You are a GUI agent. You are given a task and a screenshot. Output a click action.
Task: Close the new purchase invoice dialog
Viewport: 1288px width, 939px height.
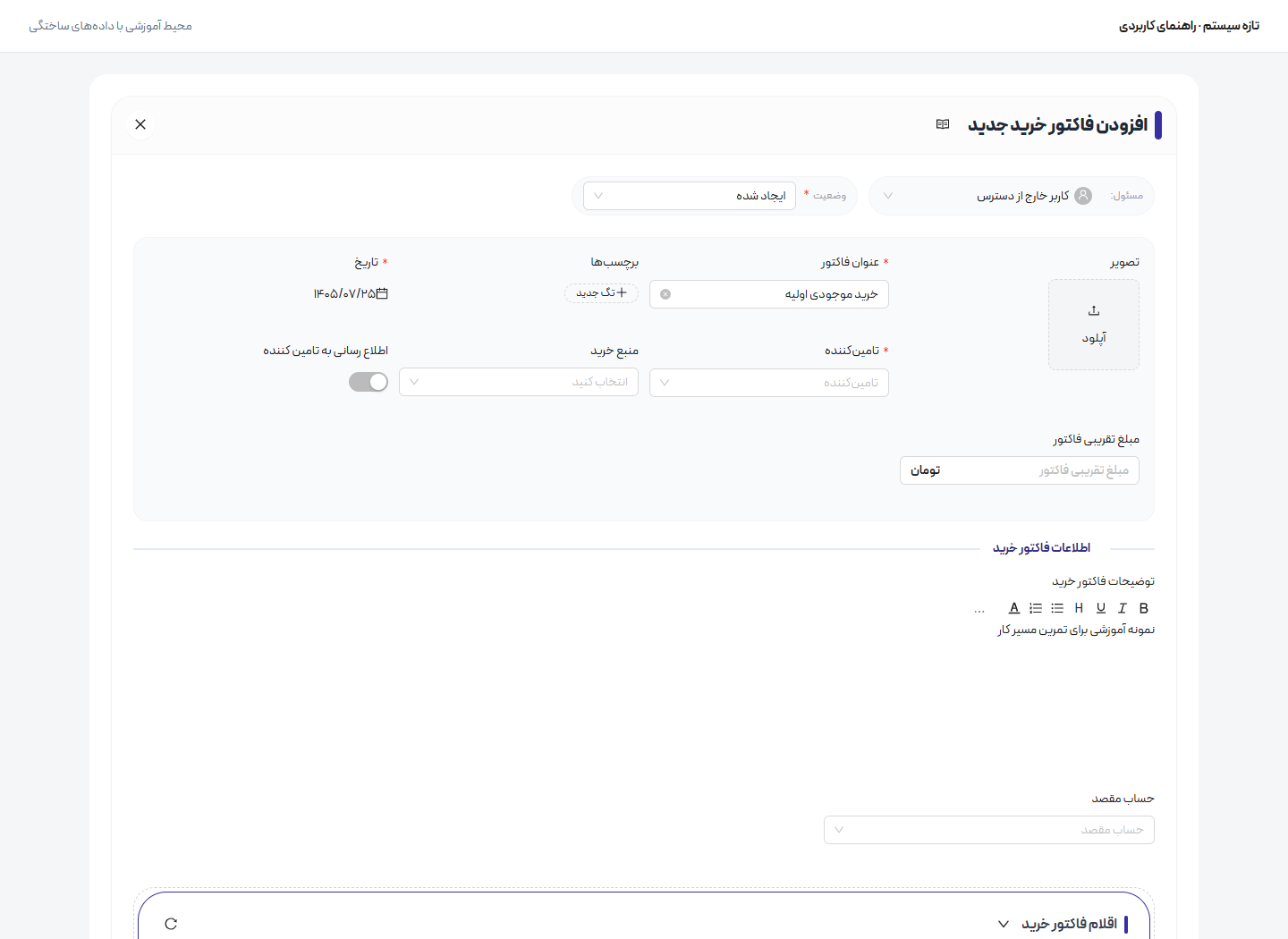coord(140,124)
